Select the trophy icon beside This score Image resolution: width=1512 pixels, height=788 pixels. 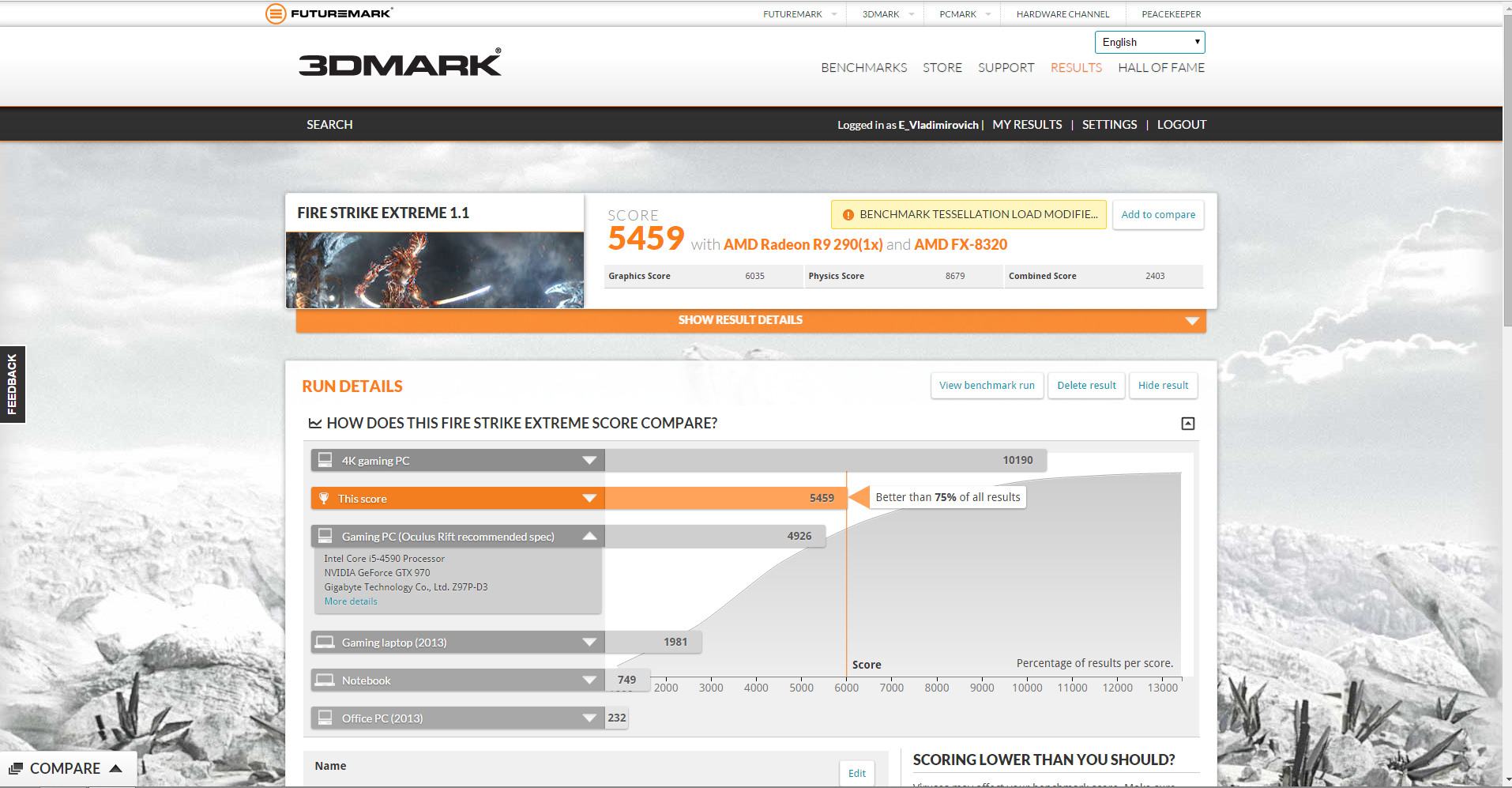325,498
